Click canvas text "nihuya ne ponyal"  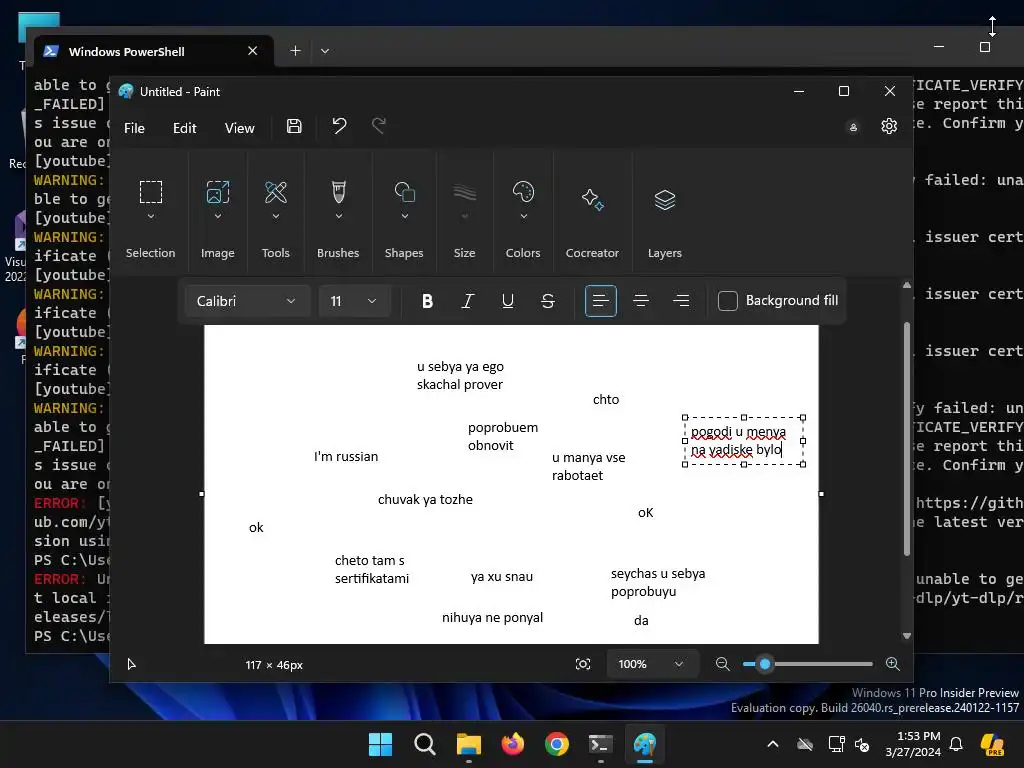(x=492, y=618)
